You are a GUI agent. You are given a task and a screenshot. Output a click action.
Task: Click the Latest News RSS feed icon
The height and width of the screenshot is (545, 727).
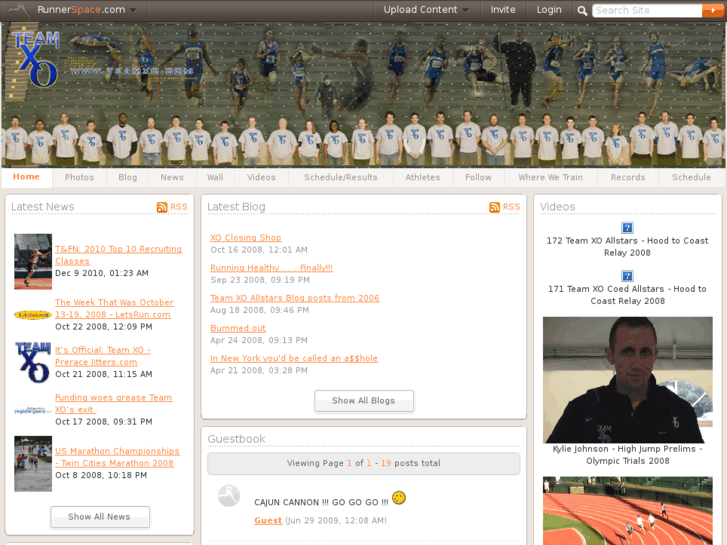(x=162, y=207)
